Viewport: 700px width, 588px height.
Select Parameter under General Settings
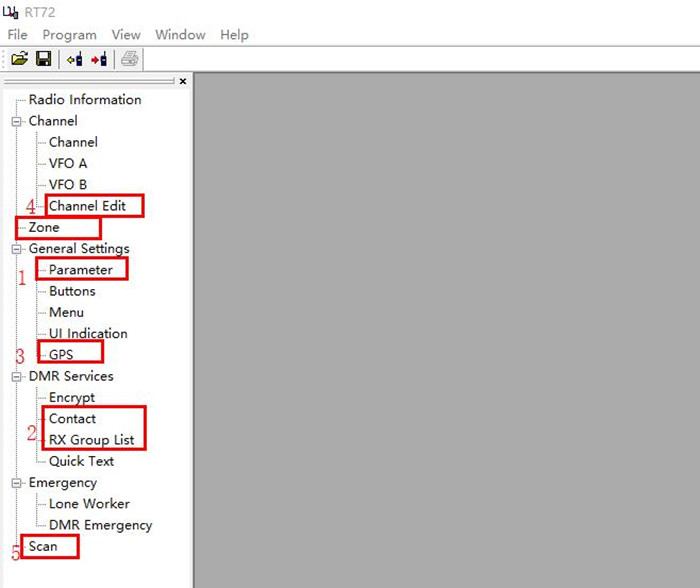81,270
